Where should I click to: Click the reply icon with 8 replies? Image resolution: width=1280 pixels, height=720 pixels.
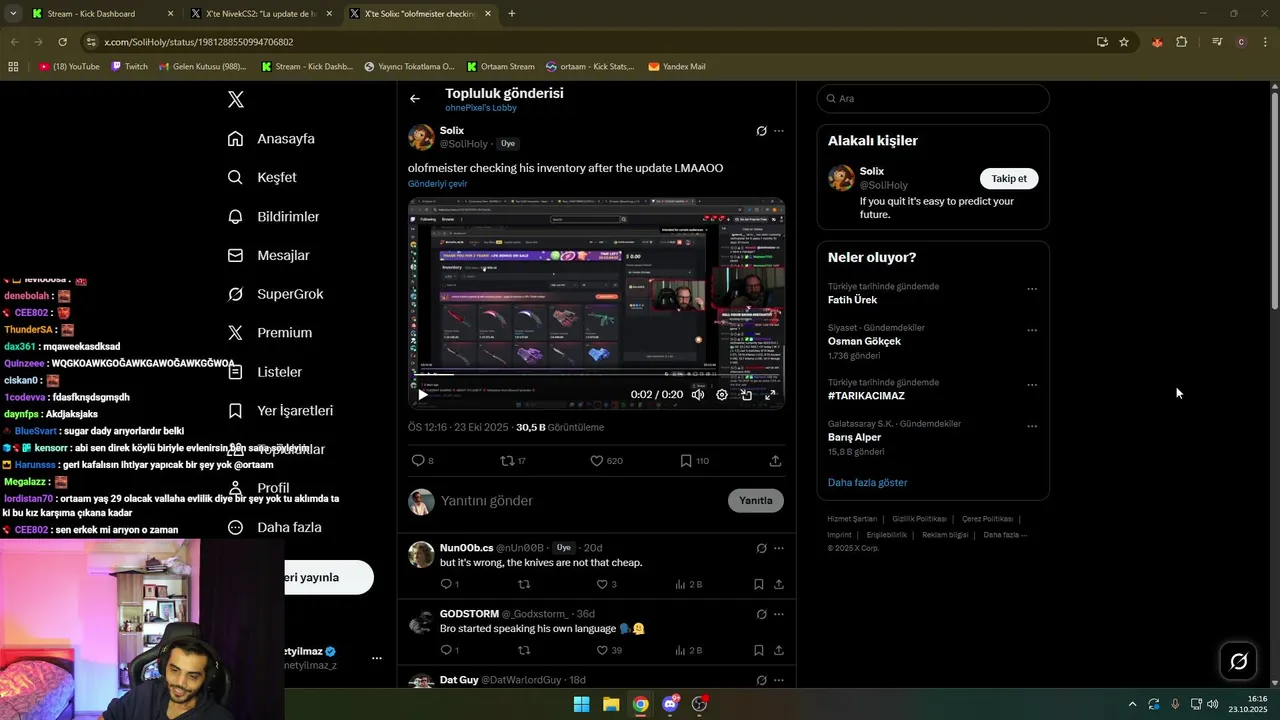pos(418,461)
